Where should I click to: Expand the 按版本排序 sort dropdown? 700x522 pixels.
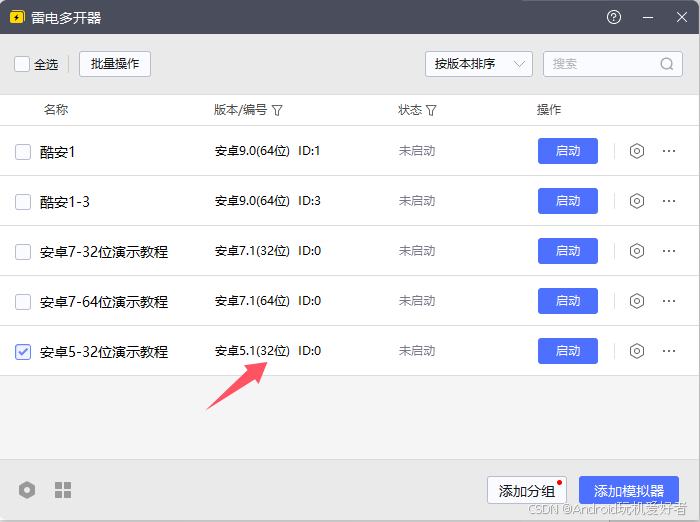click(479, 64)
